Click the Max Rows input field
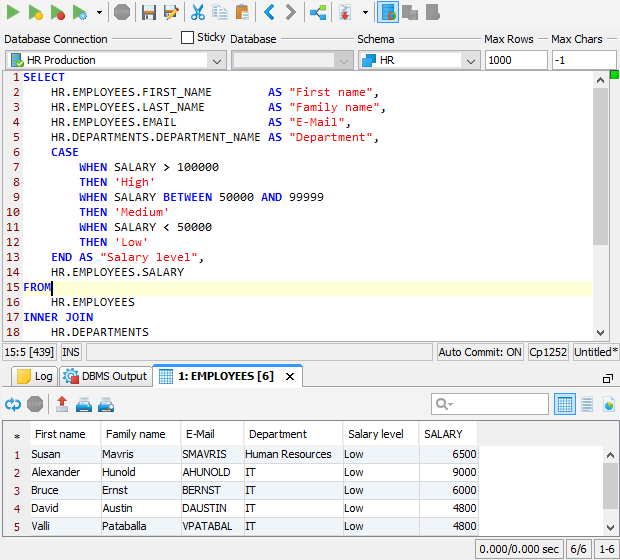The image size is (620, 560). 515,61
